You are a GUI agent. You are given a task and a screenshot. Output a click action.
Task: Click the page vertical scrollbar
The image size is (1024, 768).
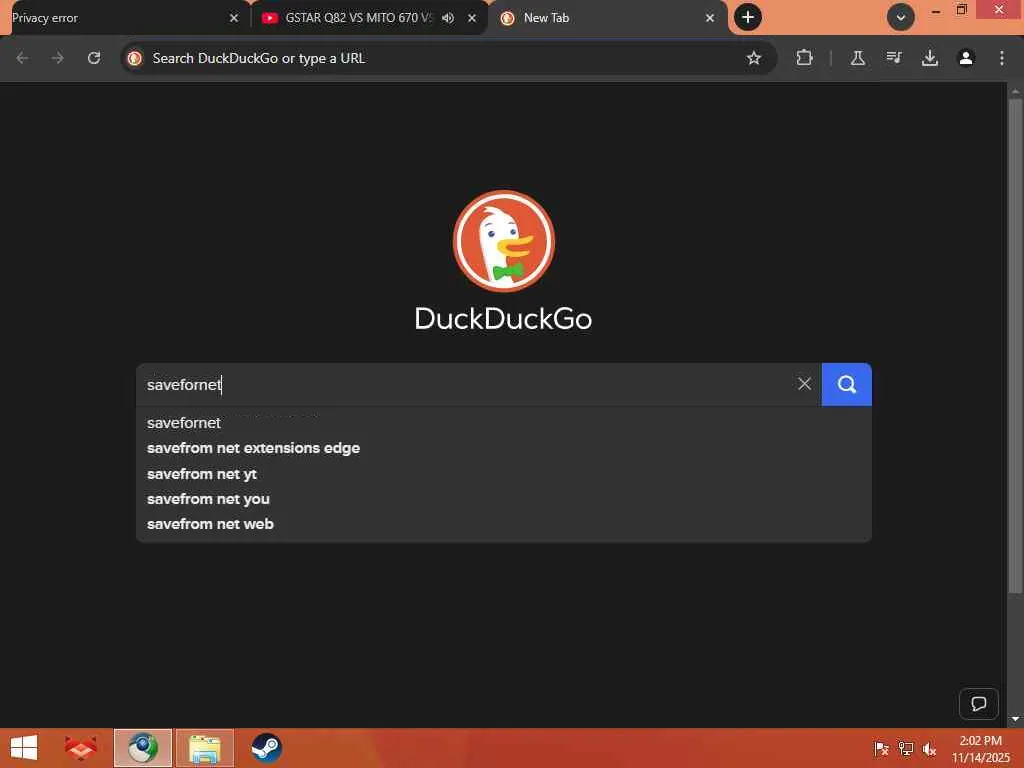[x=1015, y=346]
